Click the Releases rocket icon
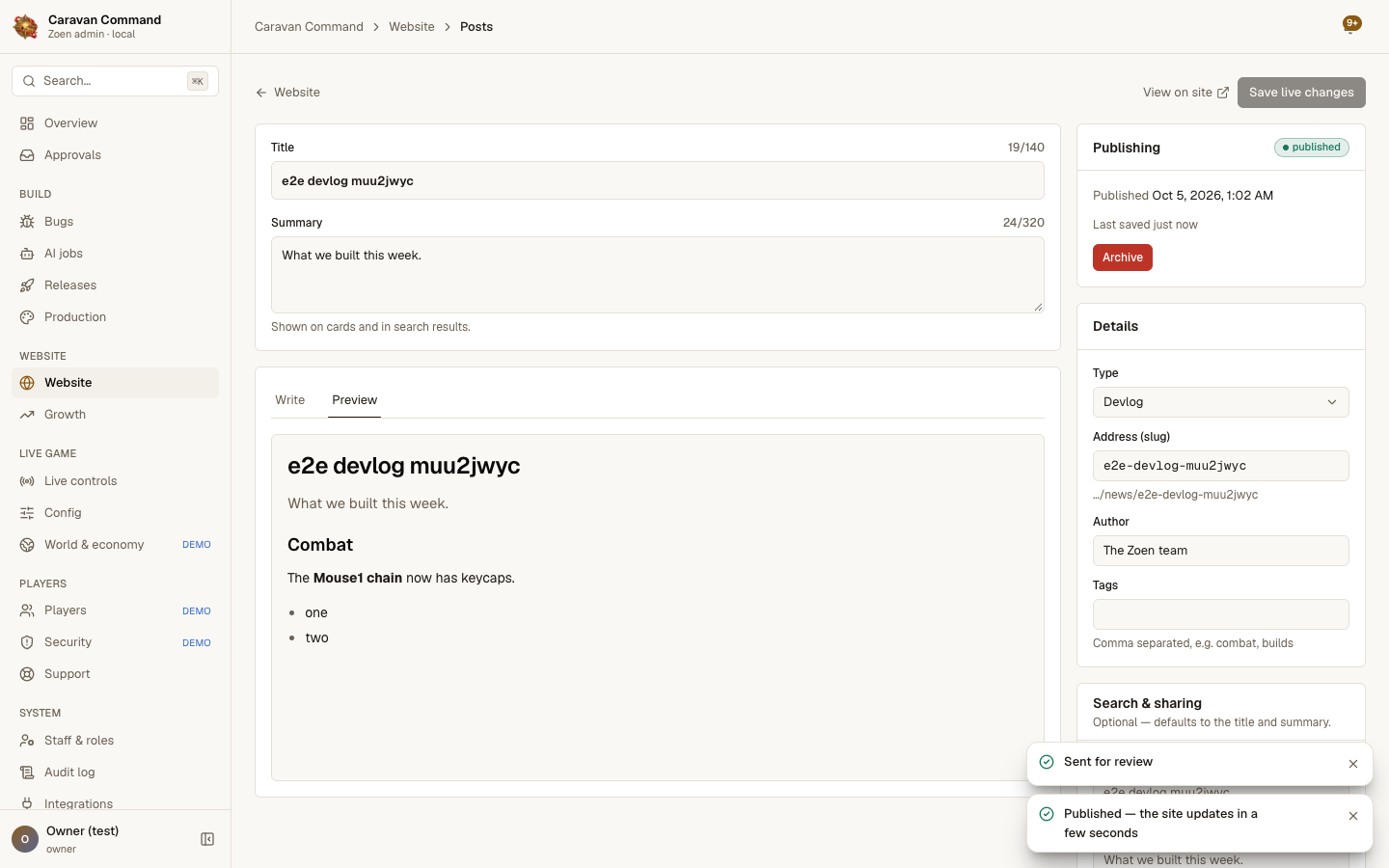Viewport: 1389px width, 868px height. [27, 285]
